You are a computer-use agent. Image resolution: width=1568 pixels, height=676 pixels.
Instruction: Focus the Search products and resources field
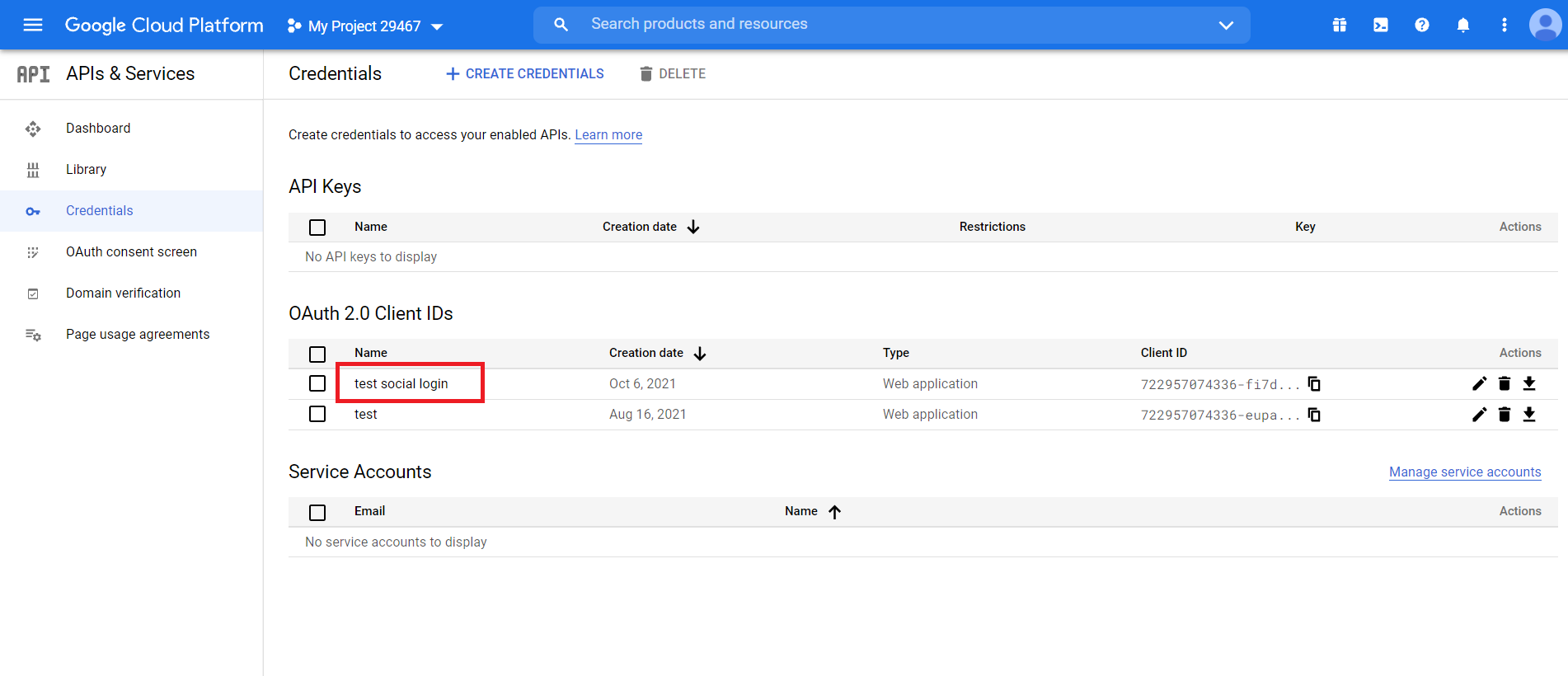[x=890, y=24]
